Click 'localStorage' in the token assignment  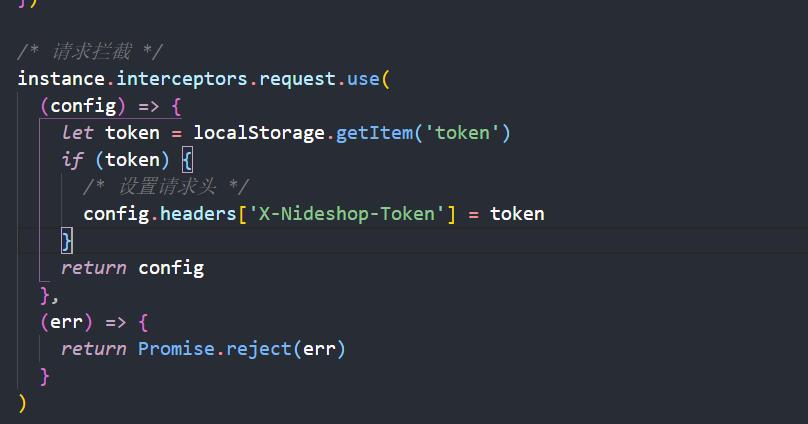tap(259, 133)
